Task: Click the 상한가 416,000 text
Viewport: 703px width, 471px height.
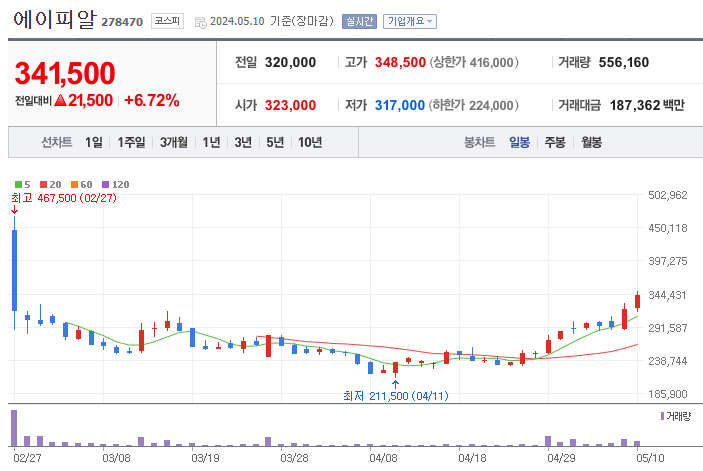Action: 474,62
